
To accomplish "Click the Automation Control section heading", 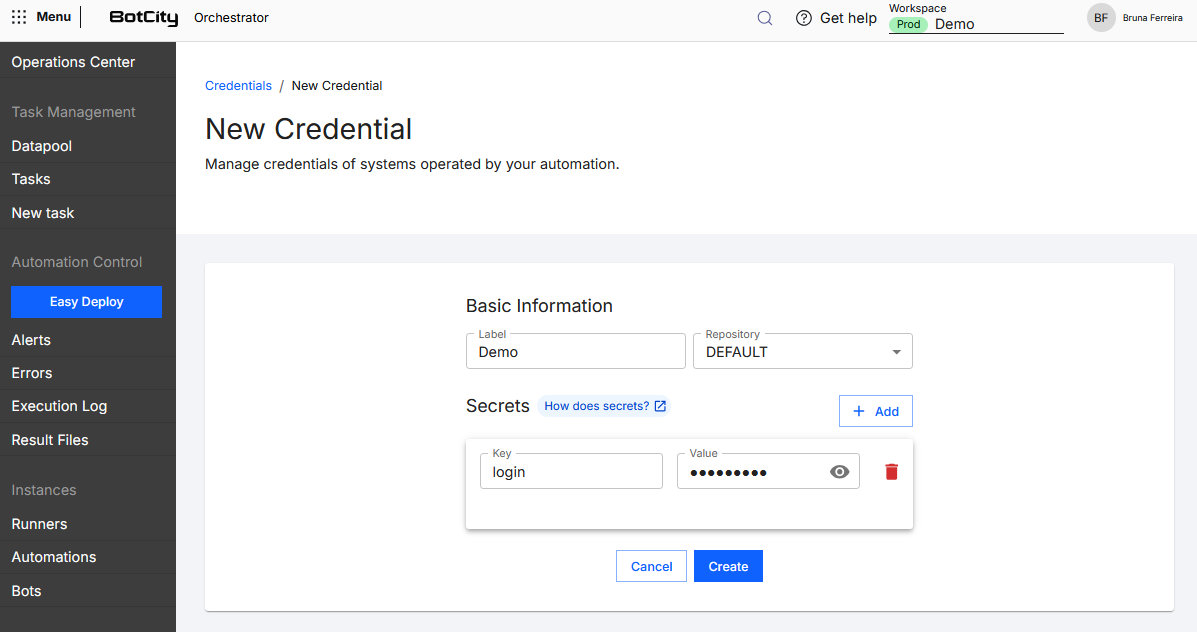I will tap(76, 262).
